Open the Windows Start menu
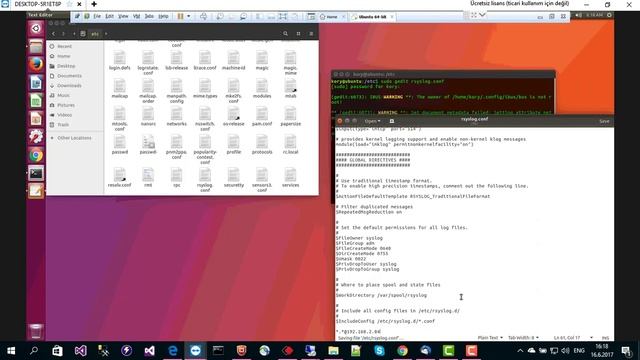 11,351
